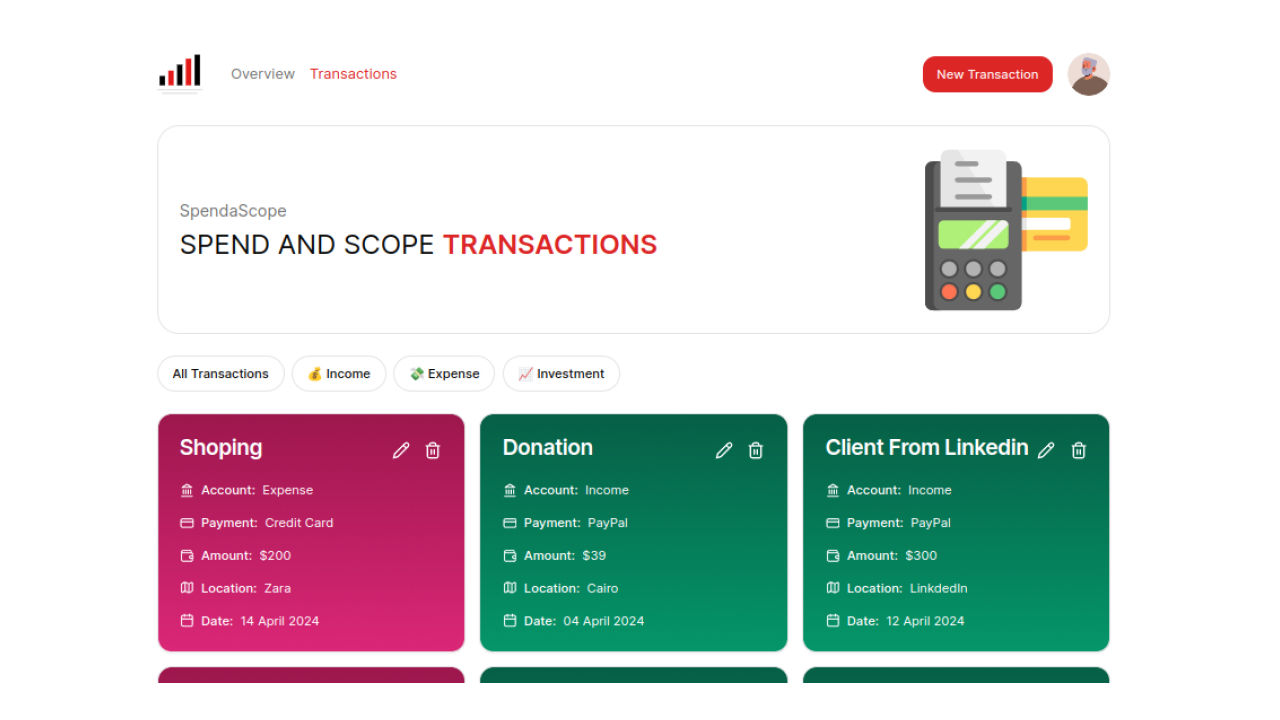
Task: Delete the Shoping transaction
Action: coord(433,450)
